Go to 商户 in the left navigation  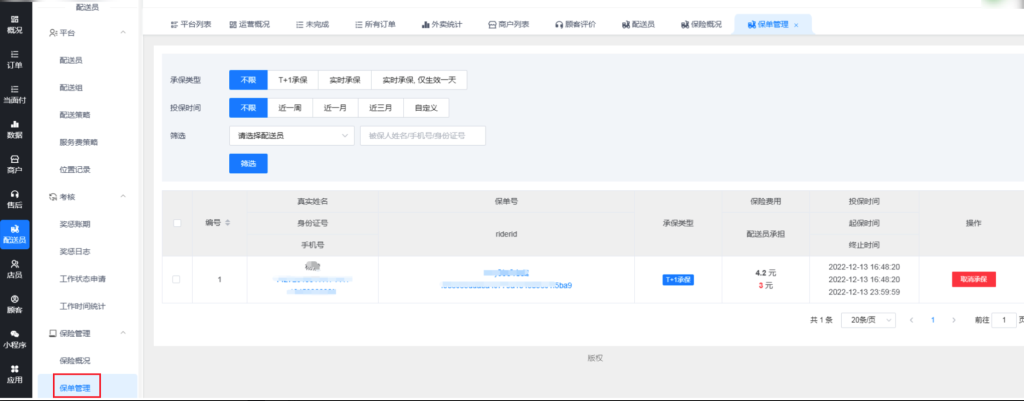[x=14, y=163]
